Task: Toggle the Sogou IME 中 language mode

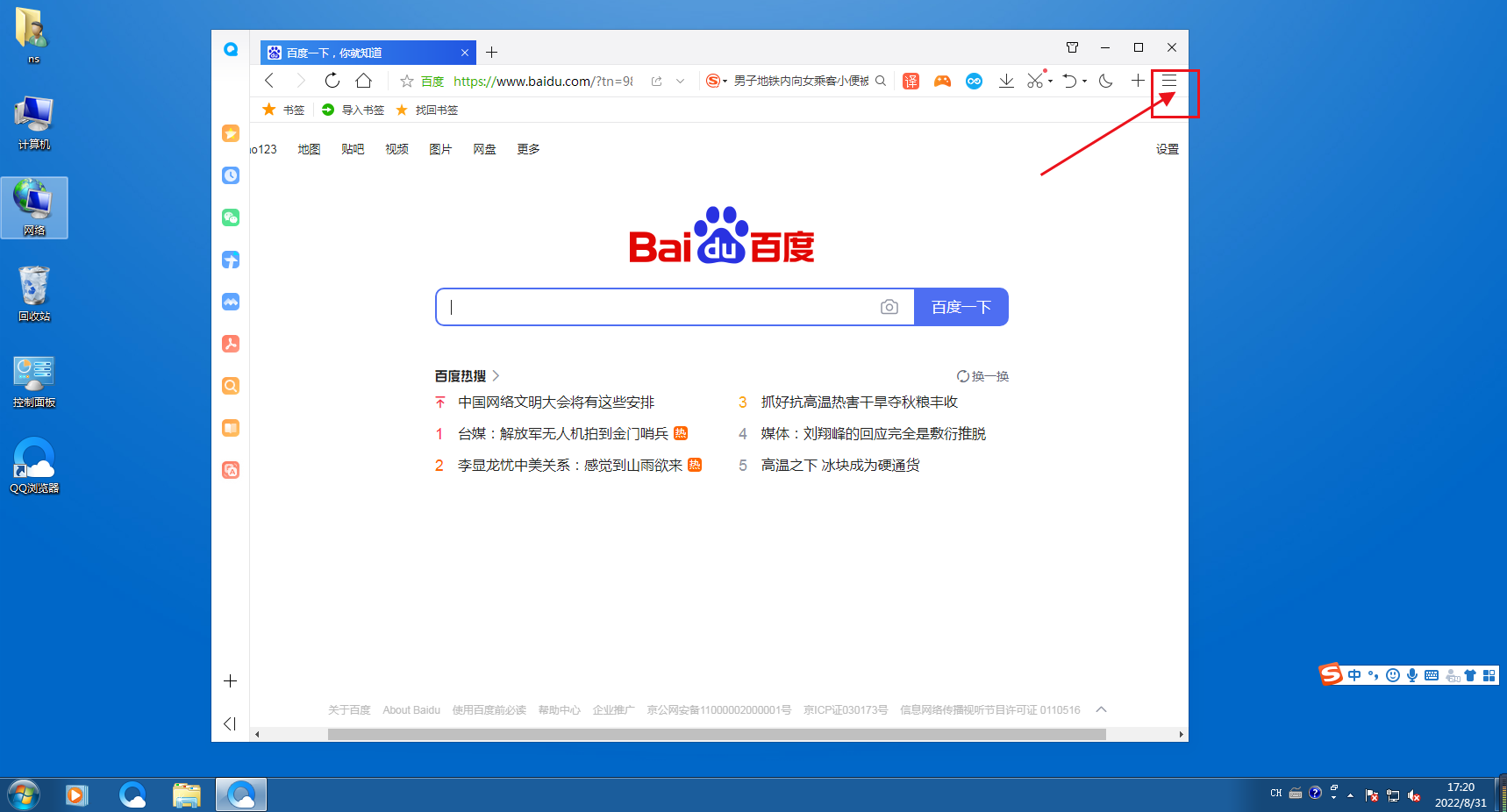Action: (x=1355, y=675)
